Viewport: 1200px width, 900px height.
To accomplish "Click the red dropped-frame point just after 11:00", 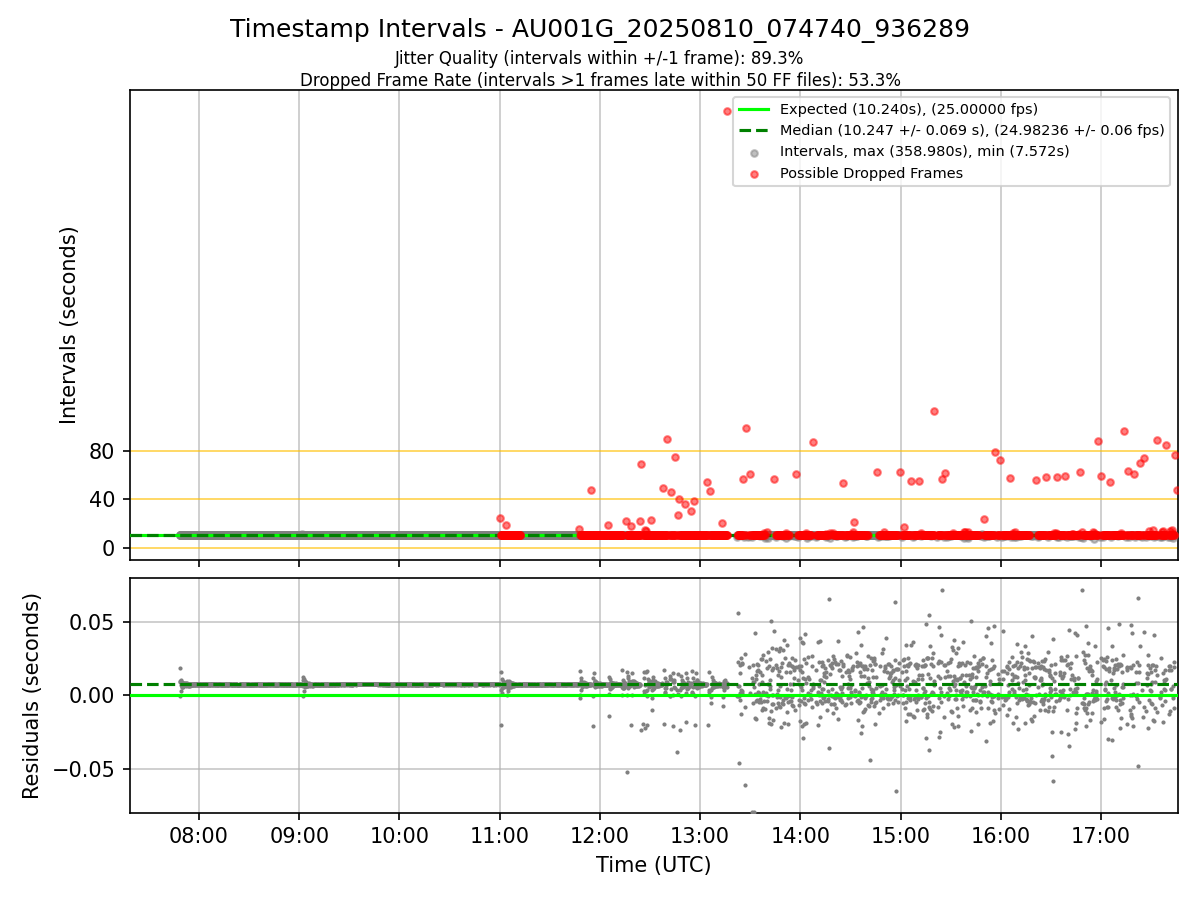I will click(x=500, y=518).
